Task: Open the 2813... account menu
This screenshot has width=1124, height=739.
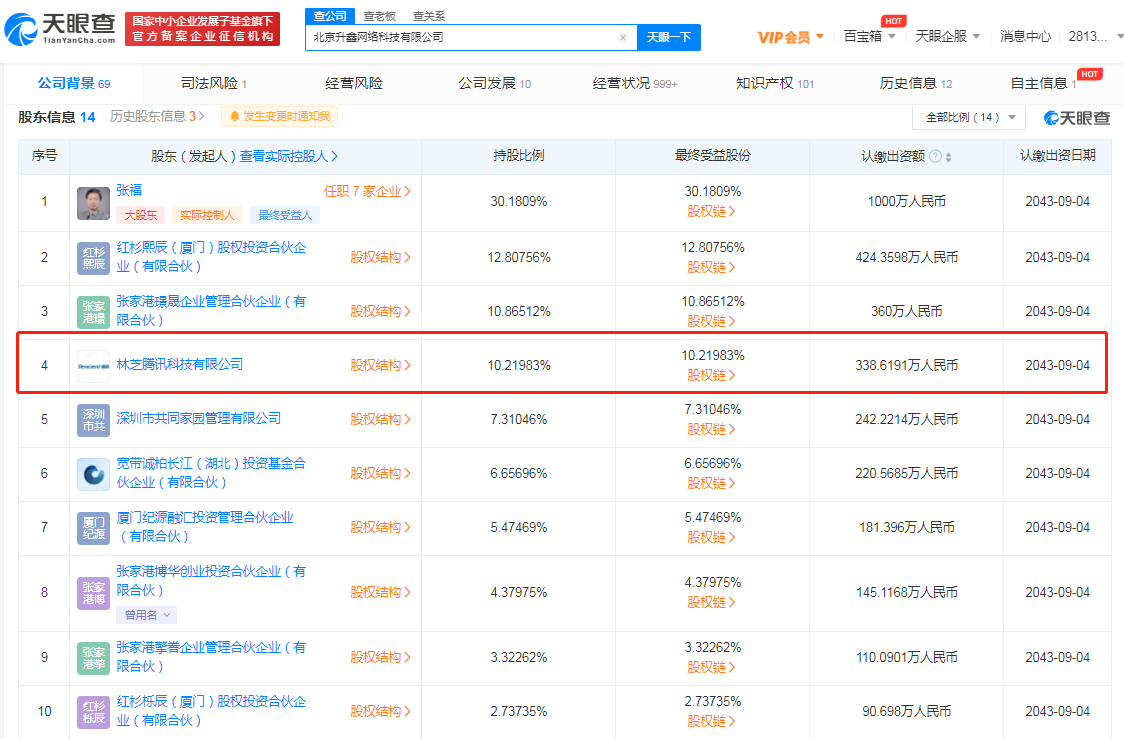Action: tap(1095, 37)
